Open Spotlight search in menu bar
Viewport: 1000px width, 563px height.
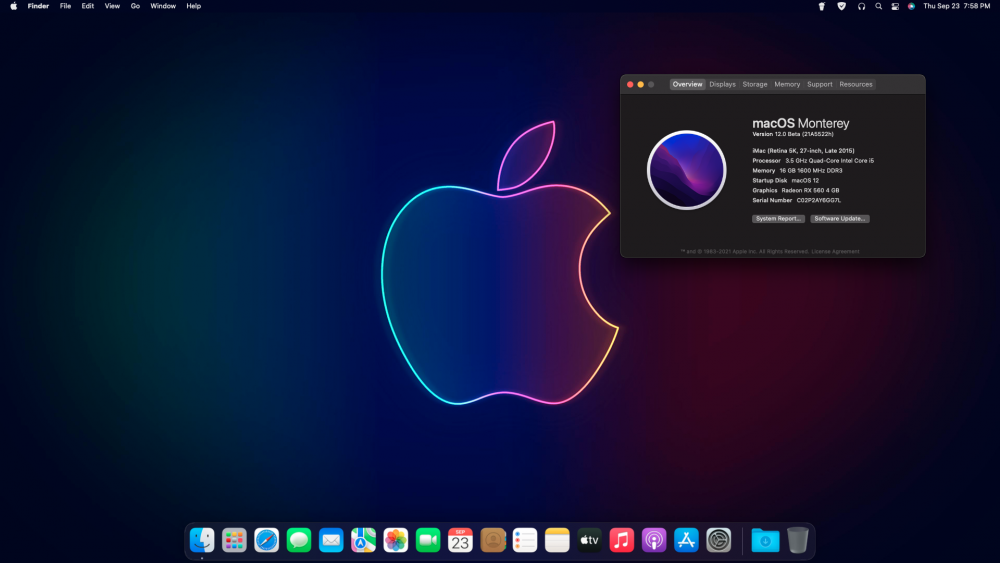(879, 6)
